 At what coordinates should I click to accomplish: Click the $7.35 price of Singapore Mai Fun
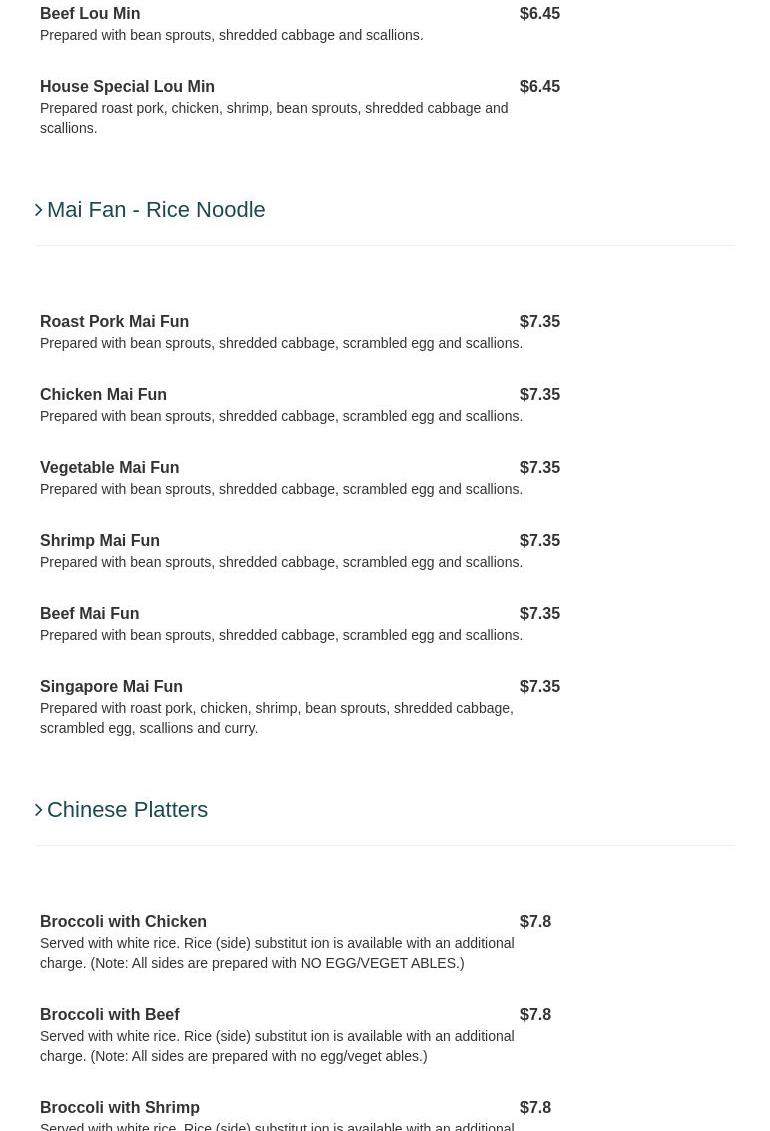[x=539, y=687]
